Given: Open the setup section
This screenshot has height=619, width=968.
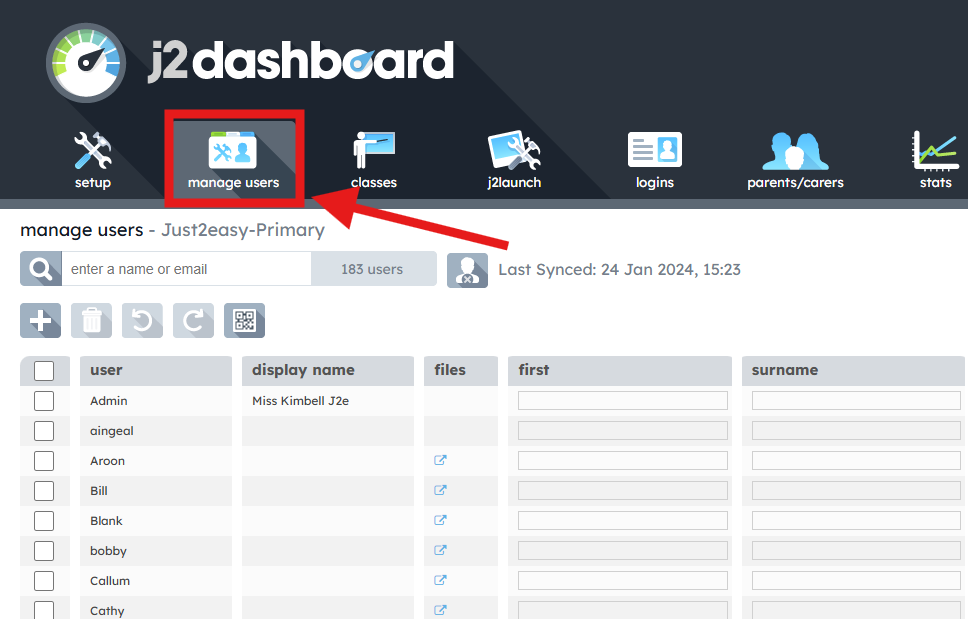Looking at the screenshot, I should [x=93, y=160].
